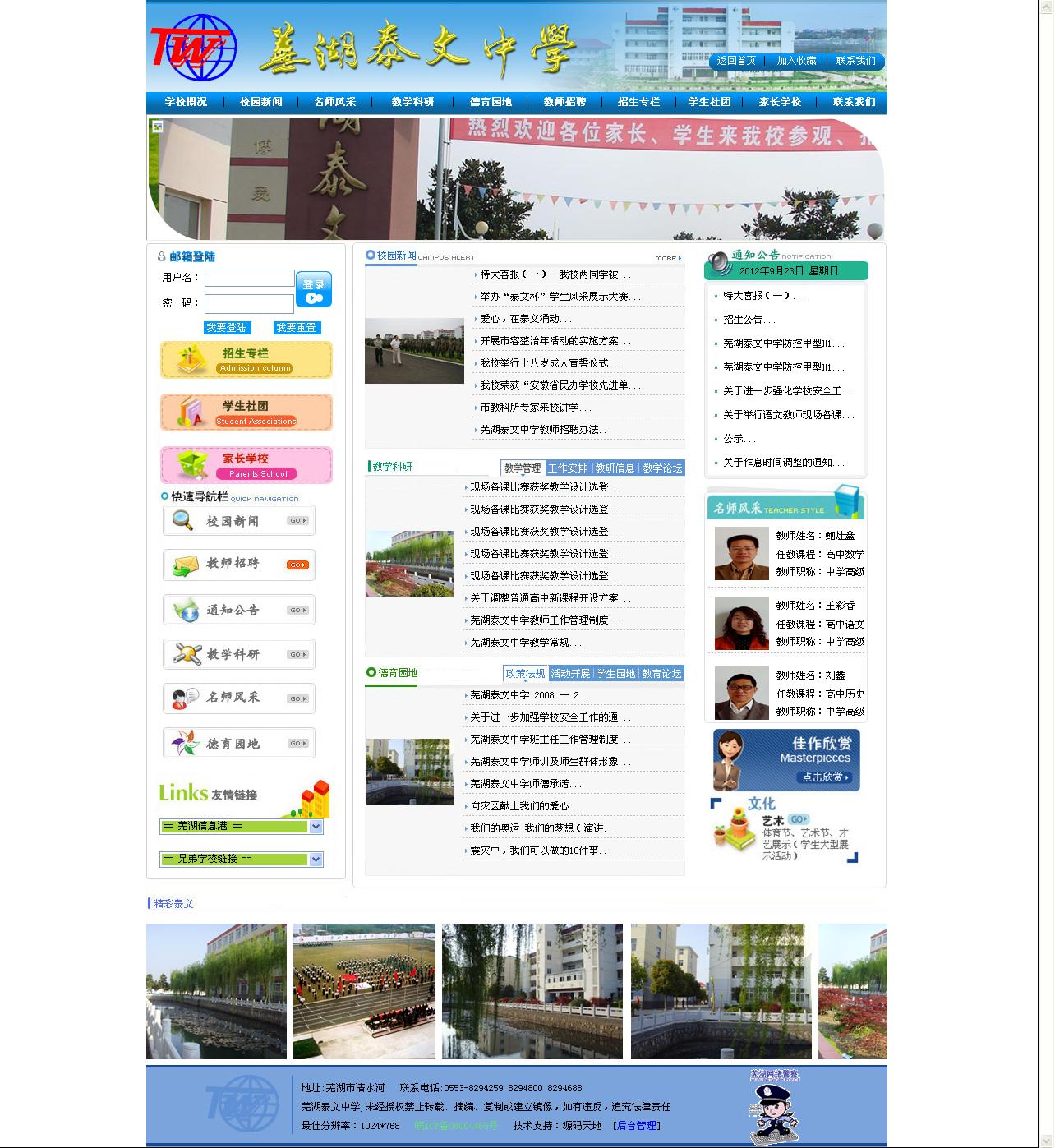The height and width of the screenshot is (1148, 1055).
Task: Switch to the 工作安排 tab
Action: [568, 468]
